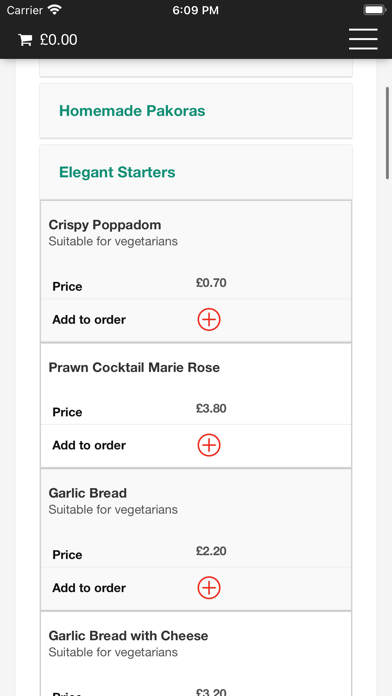The height and width of the screenshot is (696, 392).
Task: Add Prawn Cocktail Marie Rose to order
Action: [209, 445]
